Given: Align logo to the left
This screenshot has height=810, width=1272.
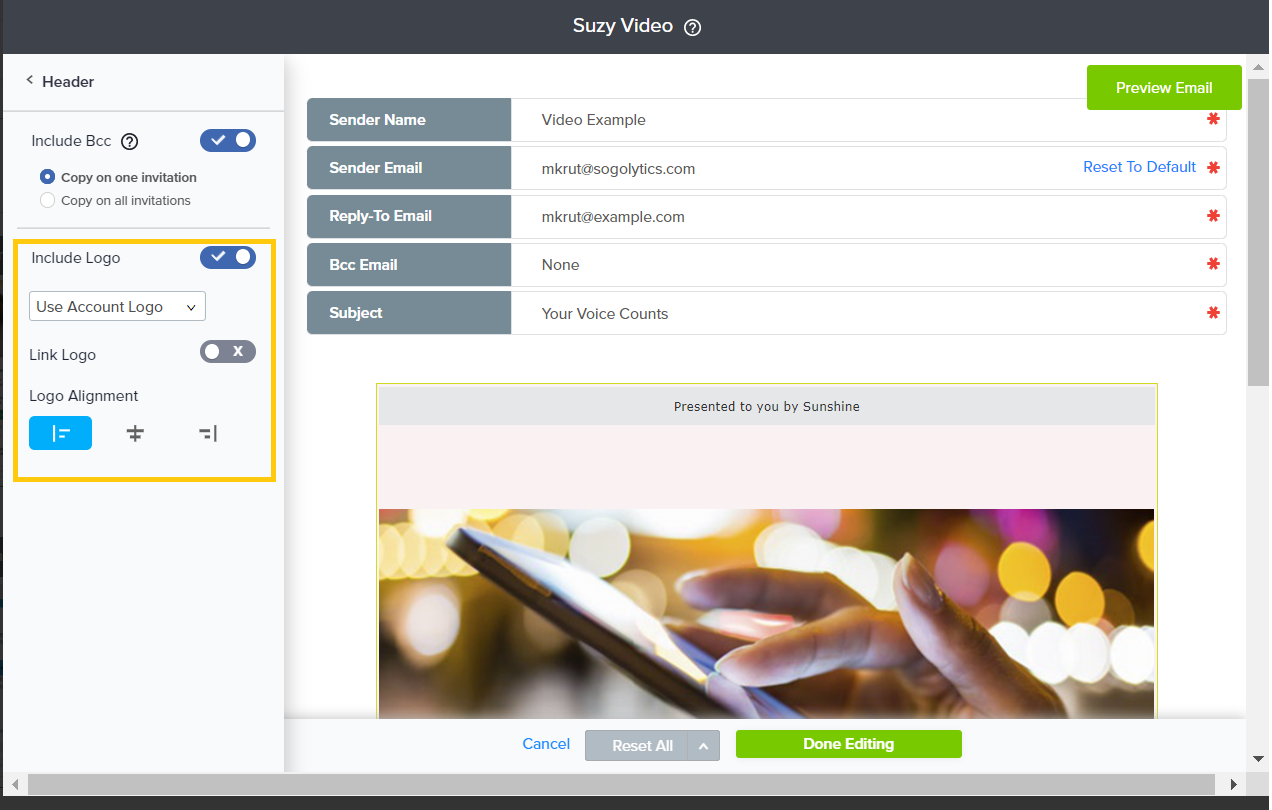Looking at the screenshot, I should 61,433.
